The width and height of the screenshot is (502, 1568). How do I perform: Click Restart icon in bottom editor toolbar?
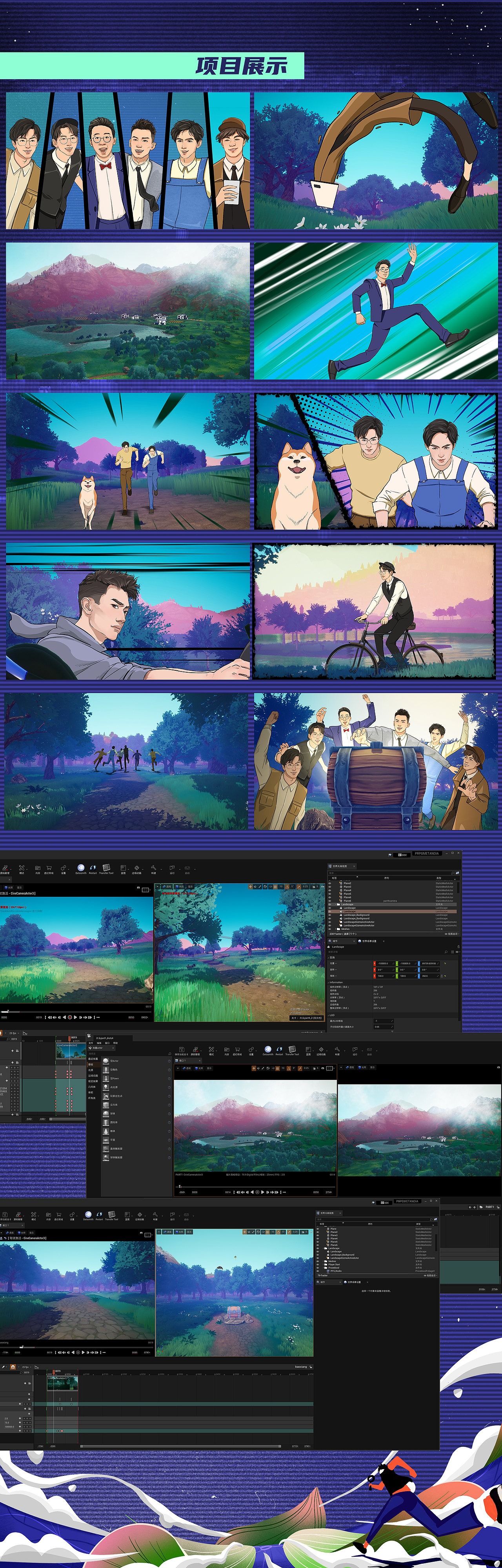click(99, 1214)
